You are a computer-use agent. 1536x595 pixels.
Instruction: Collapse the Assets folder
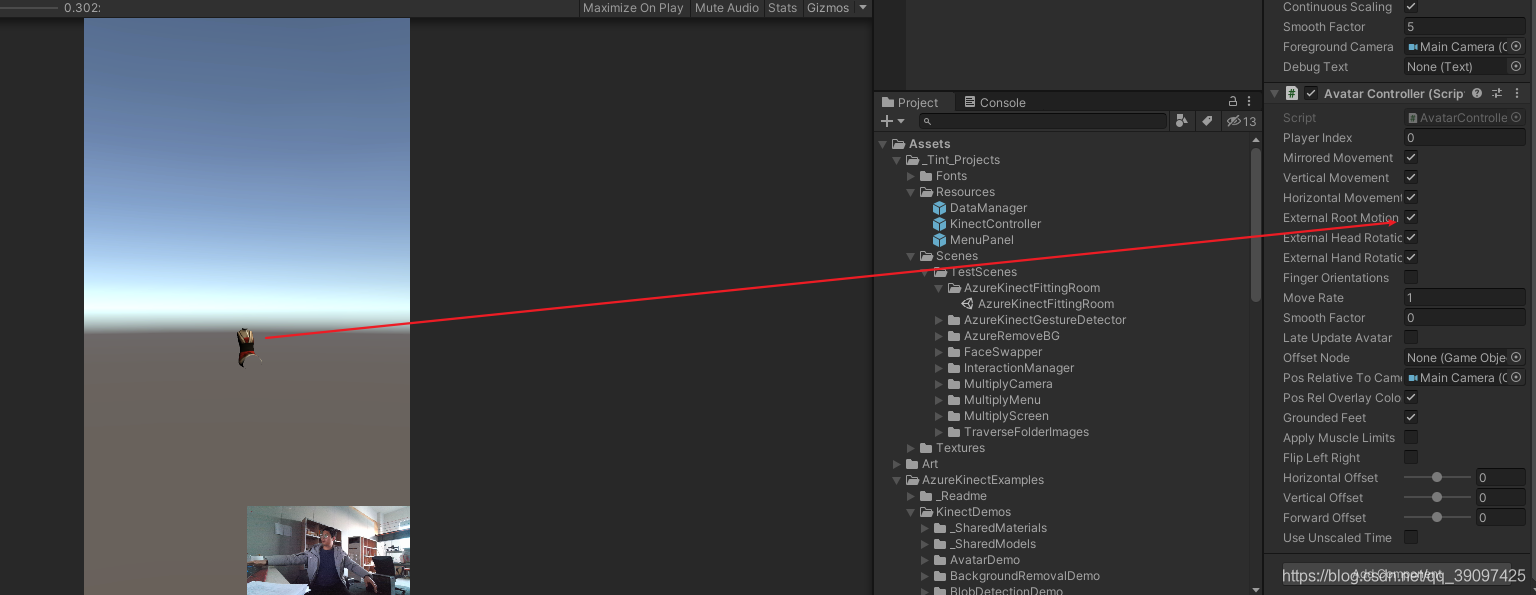(x=883, y=143)
